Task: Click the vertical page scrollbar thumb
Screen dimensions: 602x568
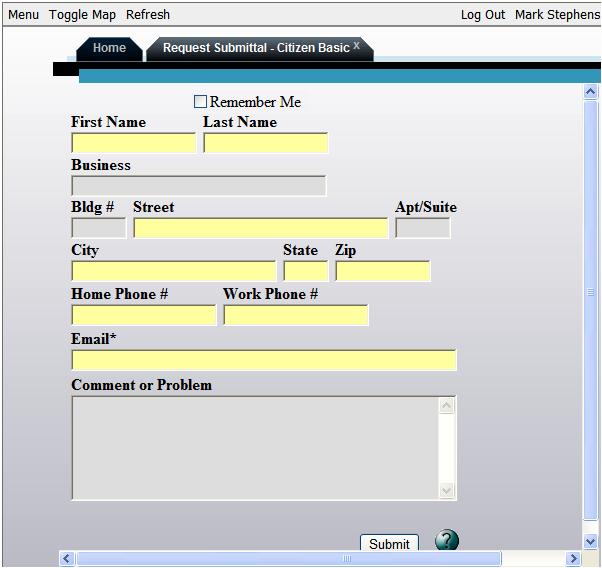Action: pos(590,310)
